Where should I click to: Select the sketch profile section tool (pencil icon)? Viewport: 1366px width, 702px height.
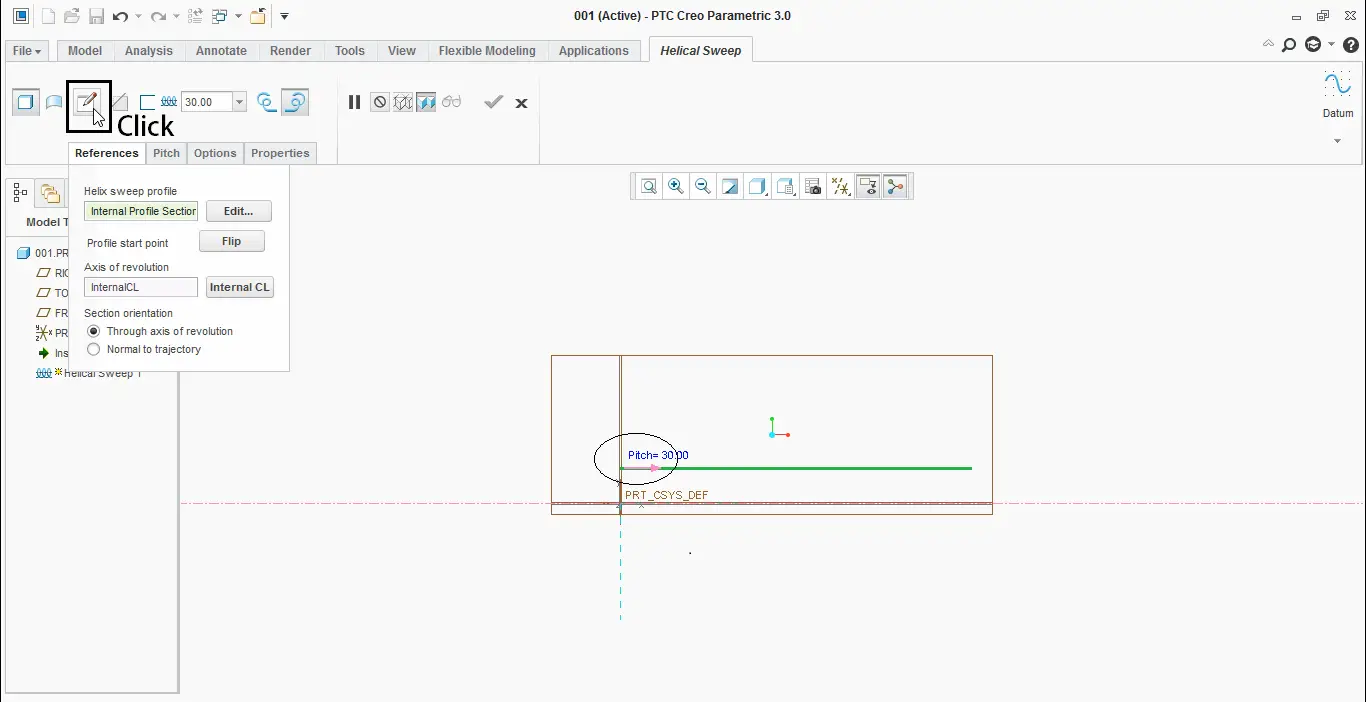pos(87,102)
